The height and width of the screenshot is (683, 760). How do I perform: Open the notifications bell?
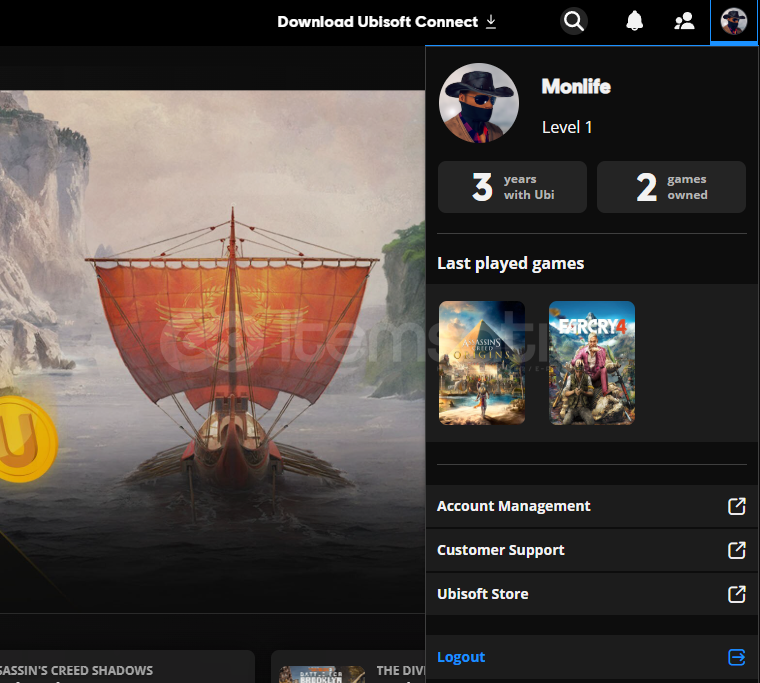pos(634,21)
